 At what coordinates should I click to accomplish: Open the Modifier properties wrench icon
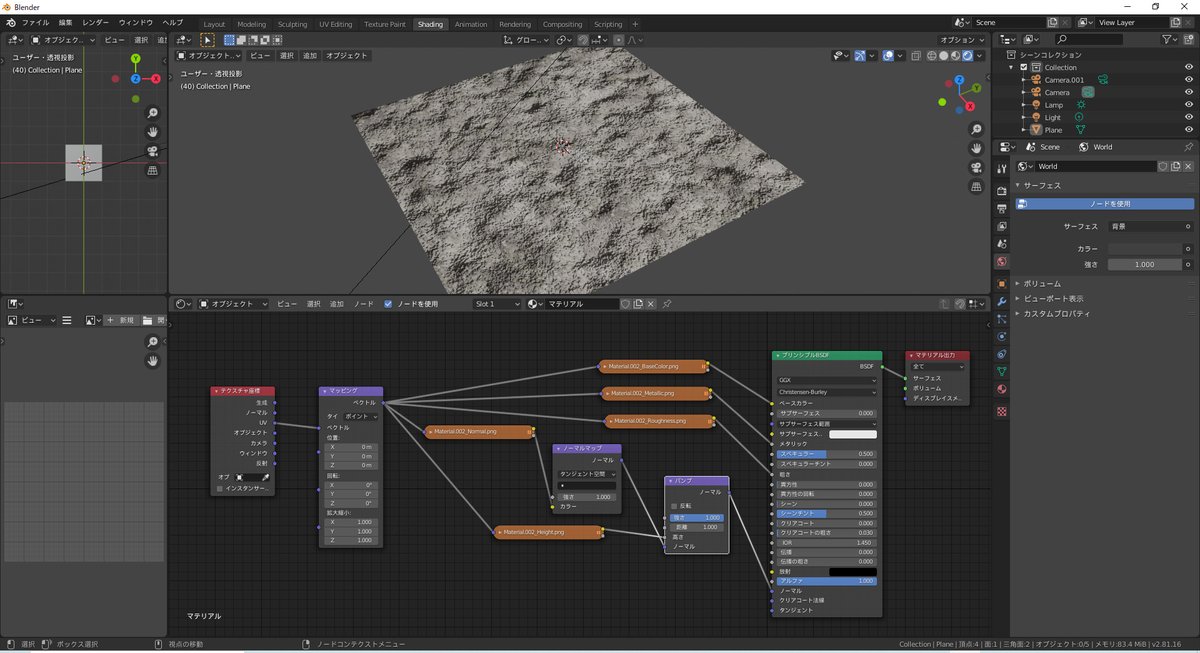pos(1002,301)
